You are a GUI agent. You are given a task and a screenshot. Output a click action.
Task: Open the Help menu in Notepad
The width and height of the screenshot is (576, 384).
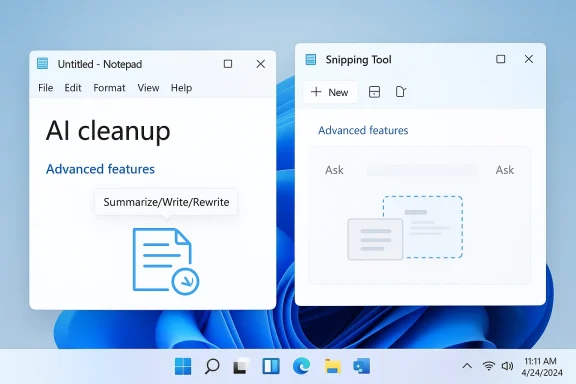pos(181,88)
